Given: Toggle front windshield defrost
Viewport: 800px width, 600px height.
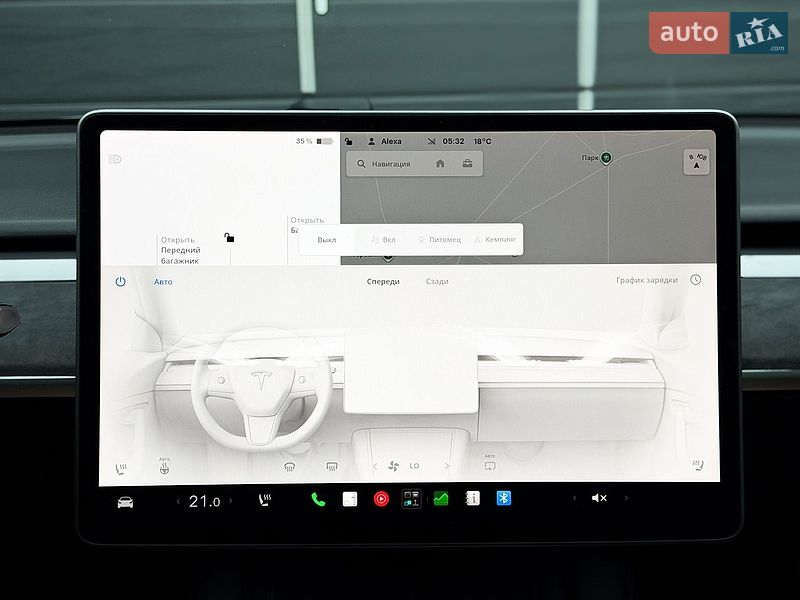Looking at the screenshot, I should coord(289,466).
